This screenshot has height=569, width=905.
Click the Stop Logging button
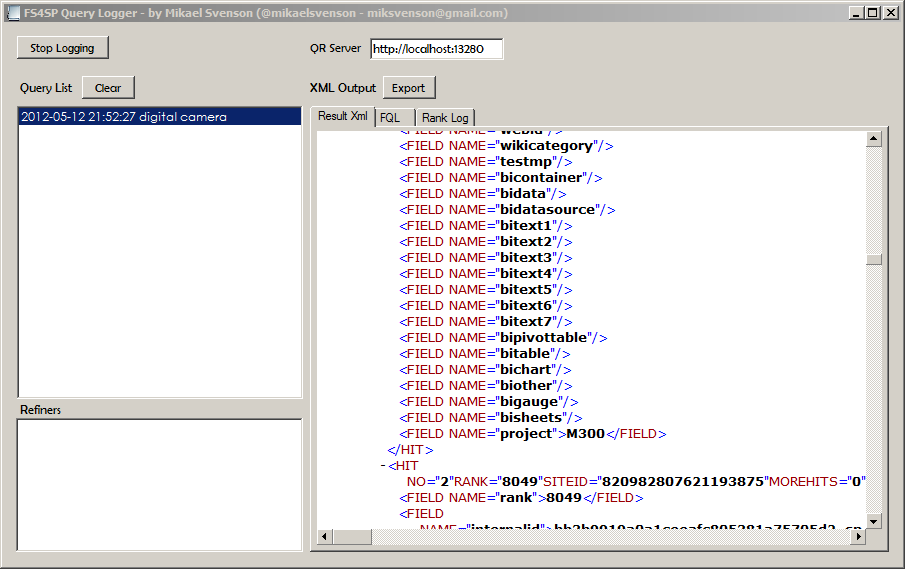[x=62, y=48]
